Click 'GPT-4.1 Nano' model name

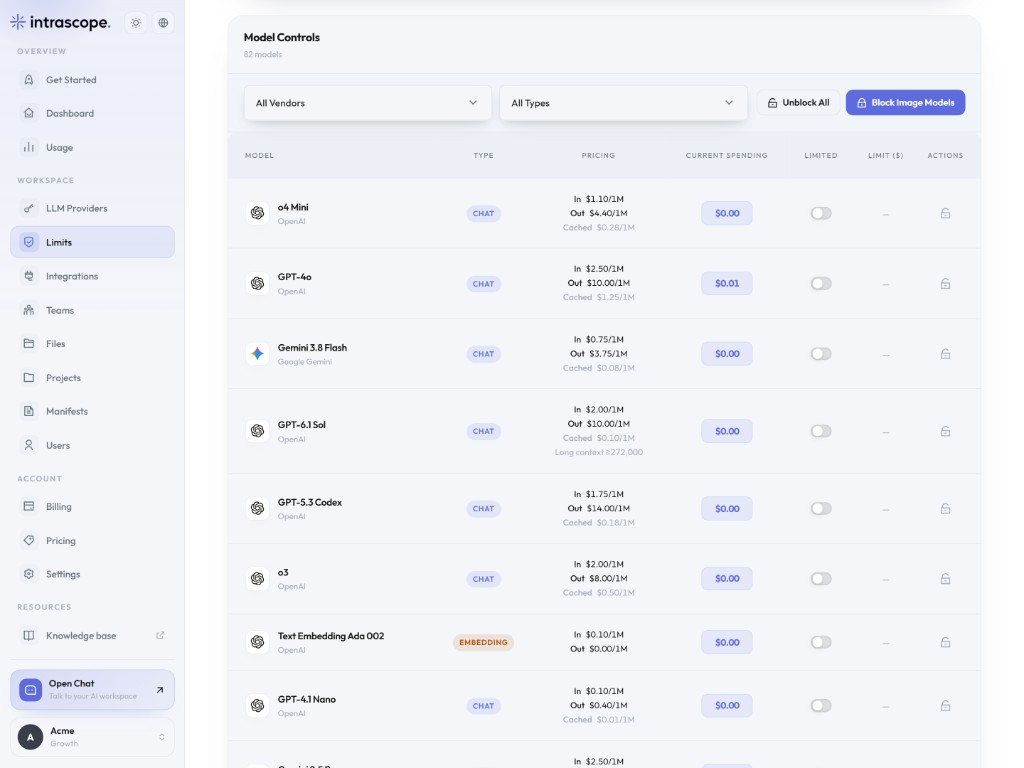307,699
